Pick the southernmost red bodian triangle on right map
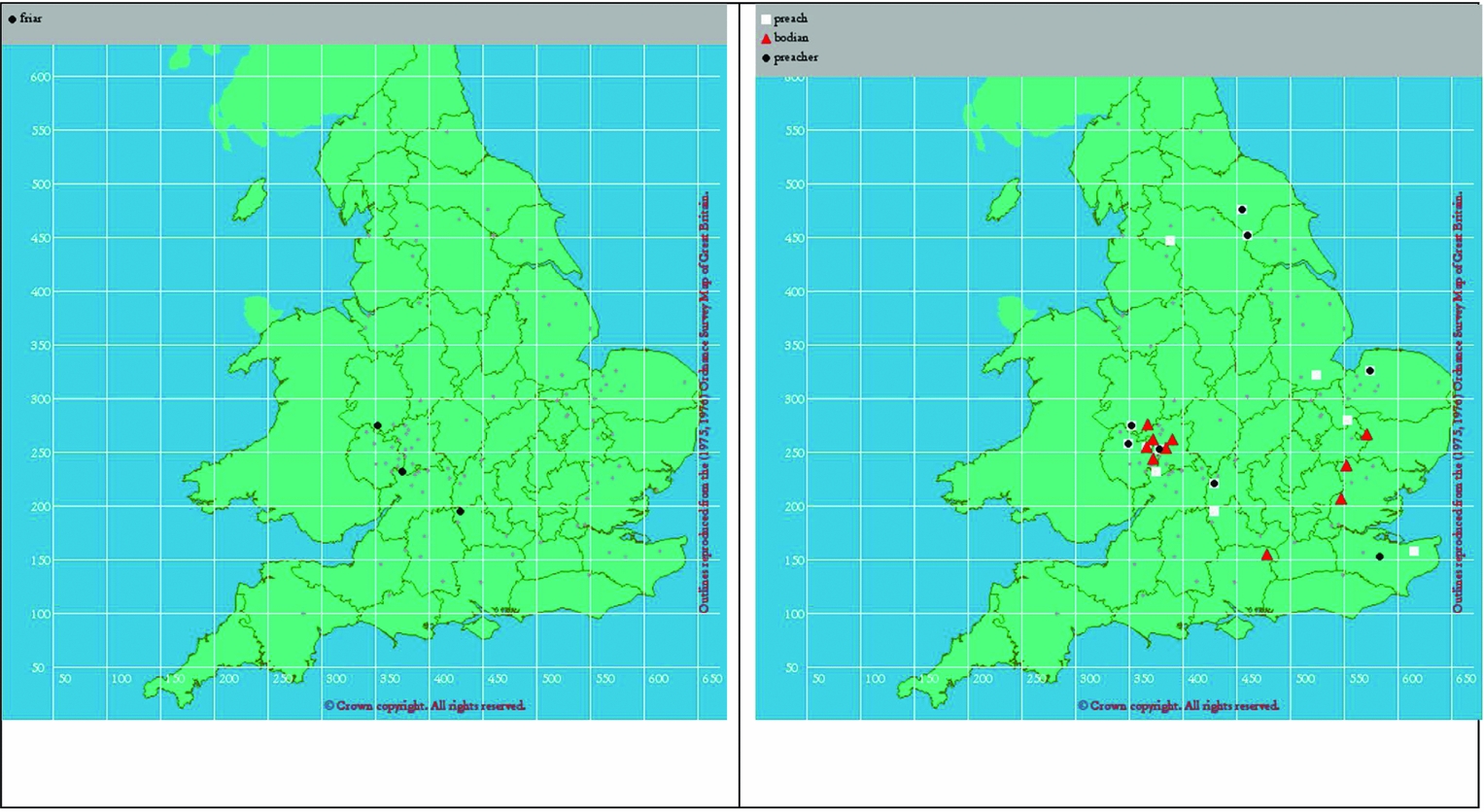 [x=1267, y=555]
